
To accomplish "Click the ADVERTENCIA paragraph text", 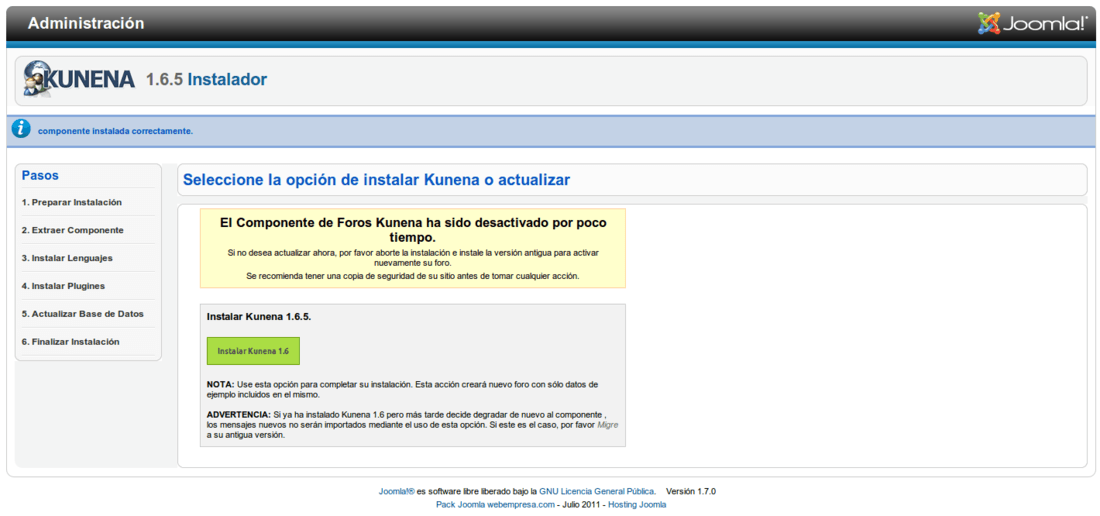I will pyautogui.click(x=412, y=425).
